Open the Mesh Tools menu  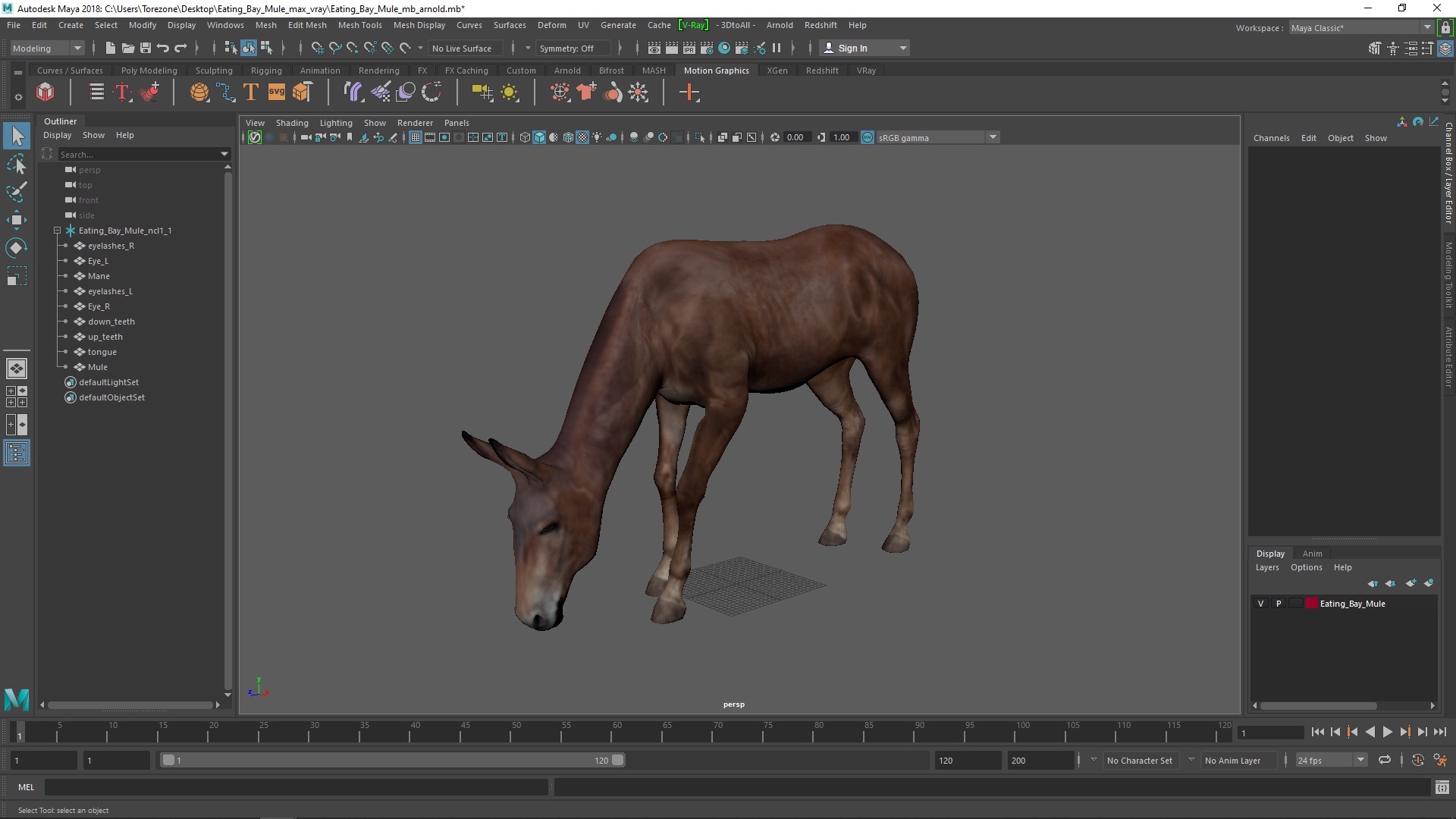tap(359, 25)
